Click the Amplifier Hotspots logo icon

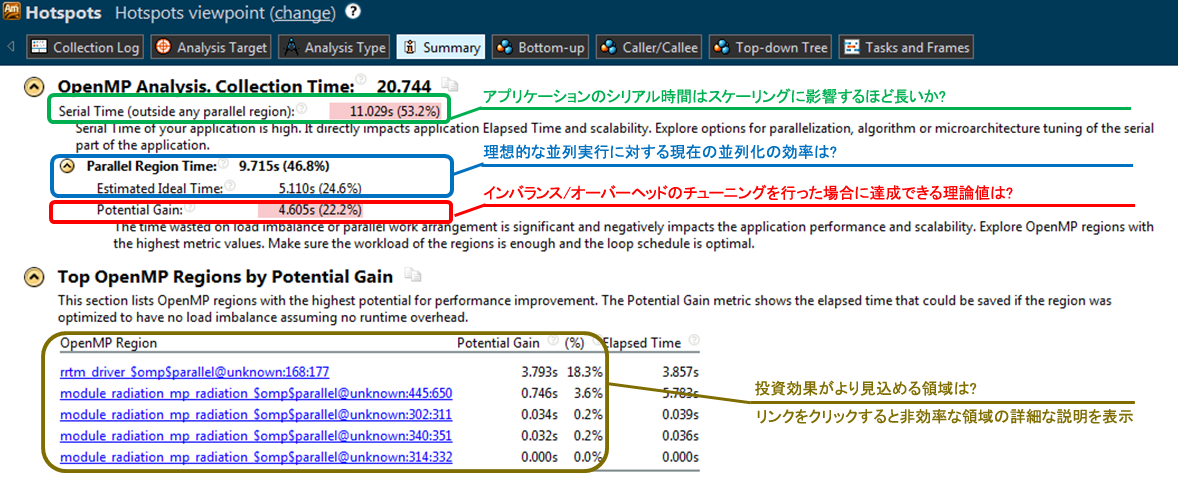[11, 13]
